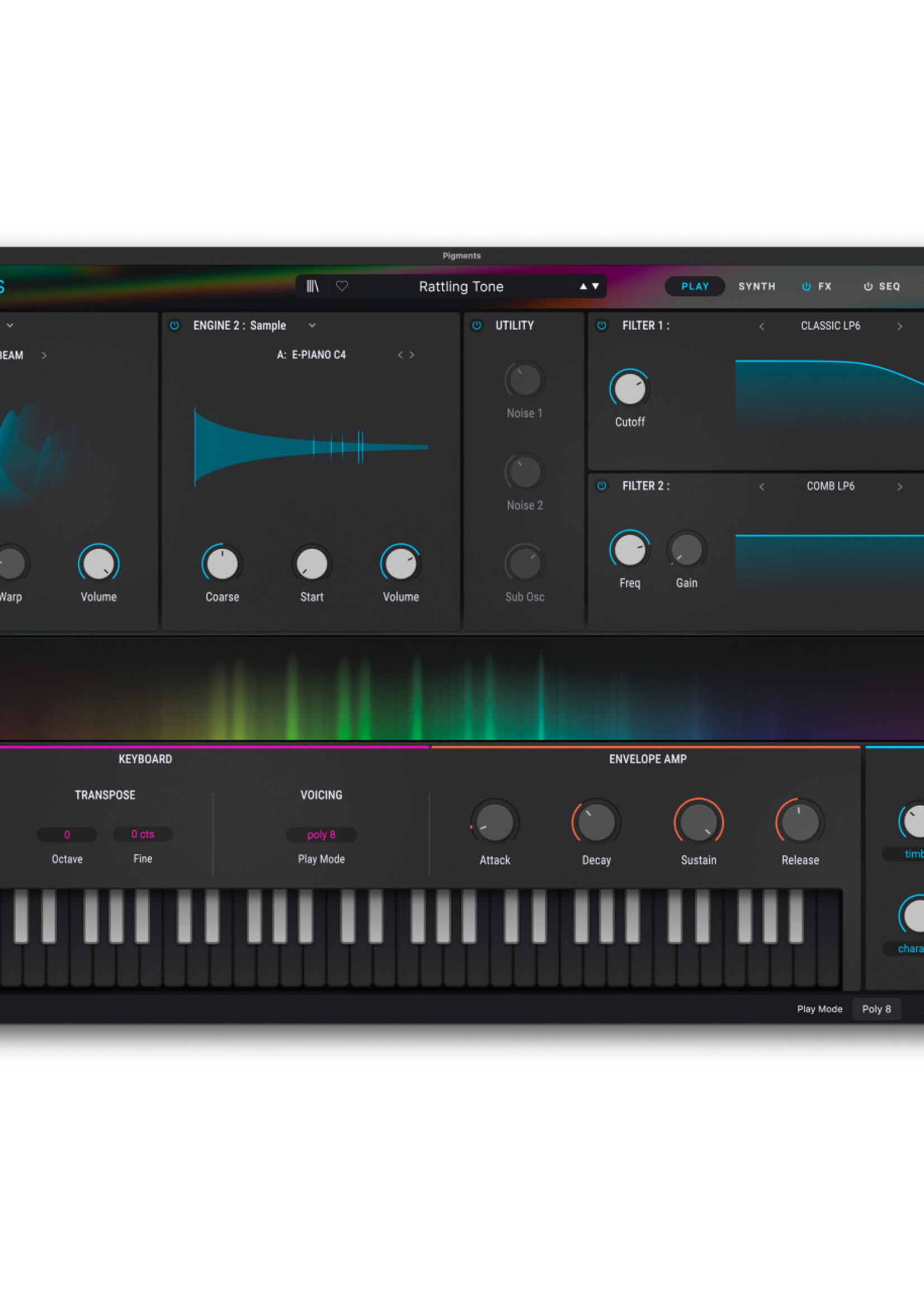This screenshot has width=924, height=1294.
Task: Open Engine 2 type dropdown chevron
Action: click(x=312, y=326)
